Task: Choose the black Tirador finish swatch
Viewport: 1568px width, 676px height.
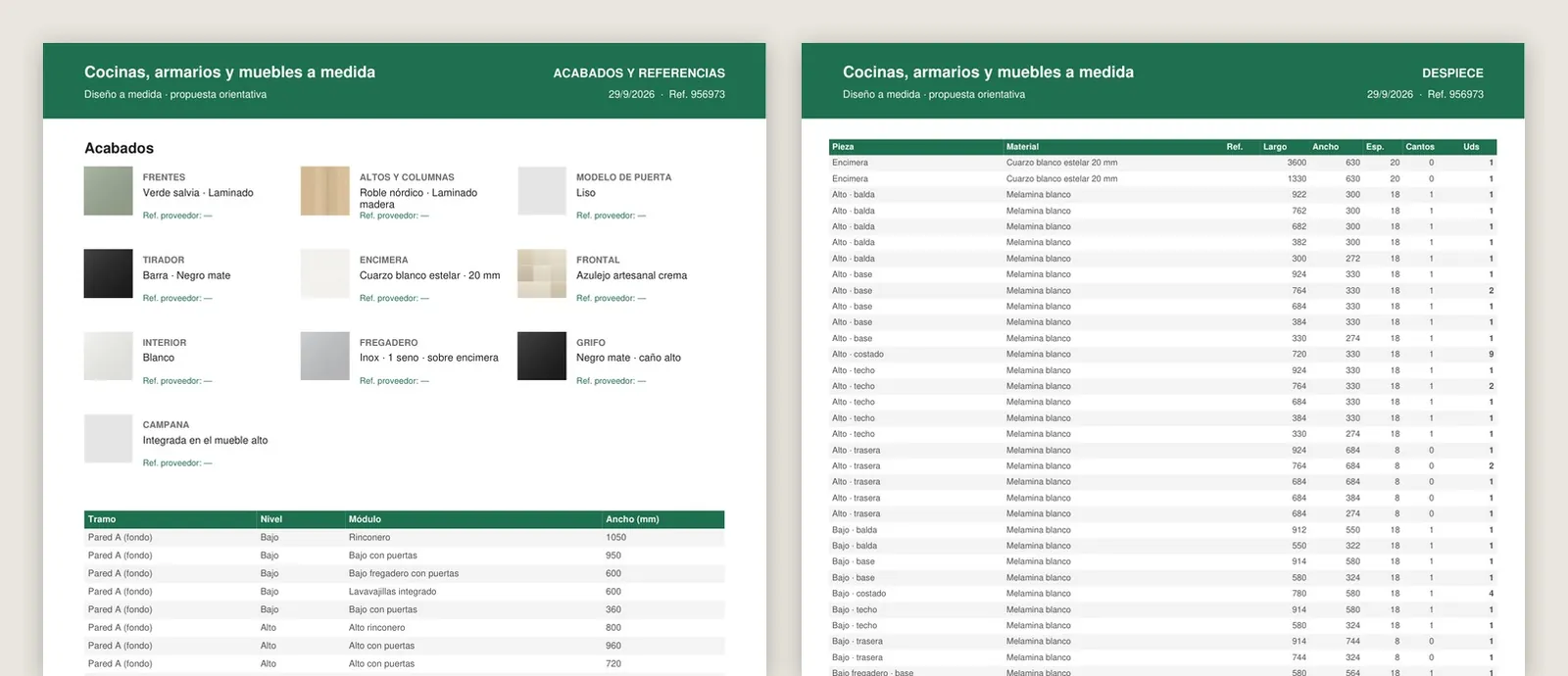Action: pos(108,273)
